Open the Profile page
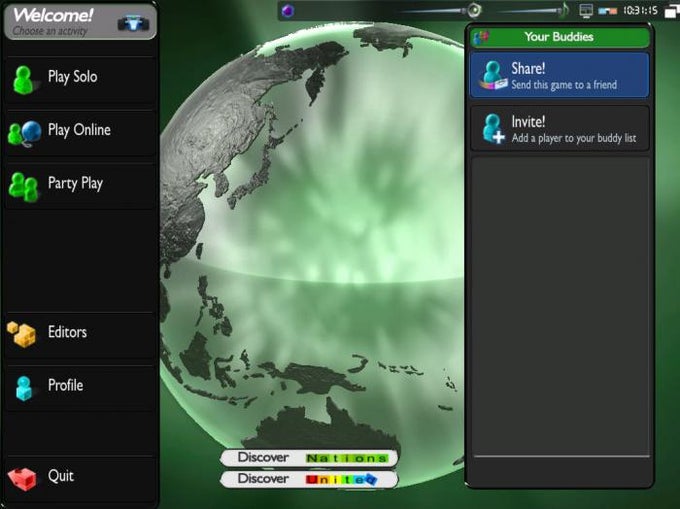This screenshot has width=680, height=509. pyautogui.click(x=80, y=388)
